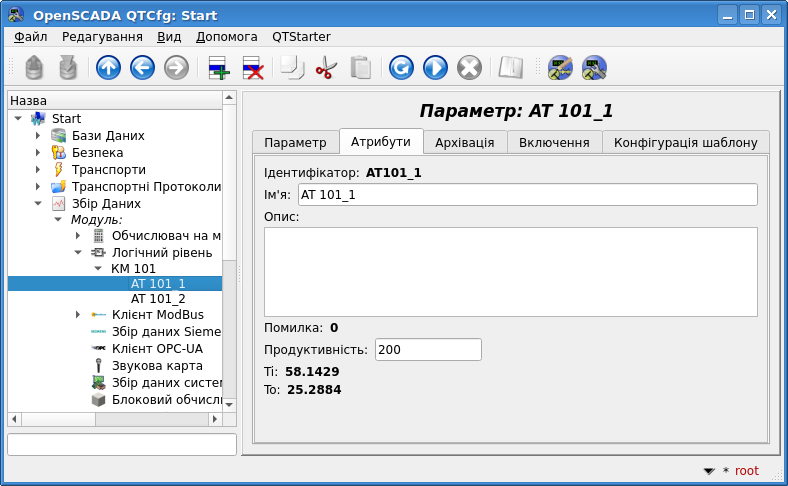Viewport: 788px width, 486px height.
Task: Click the To value 25.2884
Action: [x=314, y=390]
